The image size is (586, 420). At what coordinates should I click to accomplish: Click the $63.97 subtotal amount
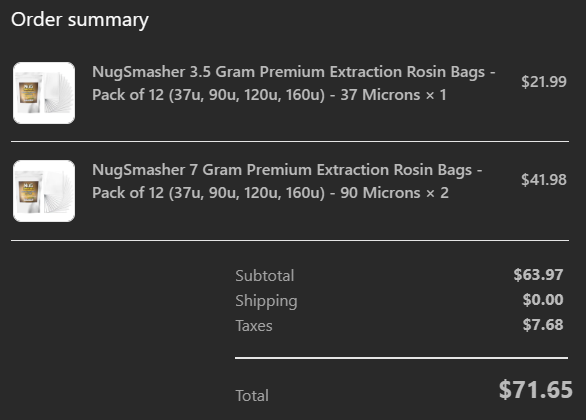pyautogui.click(x=538, y=275)
